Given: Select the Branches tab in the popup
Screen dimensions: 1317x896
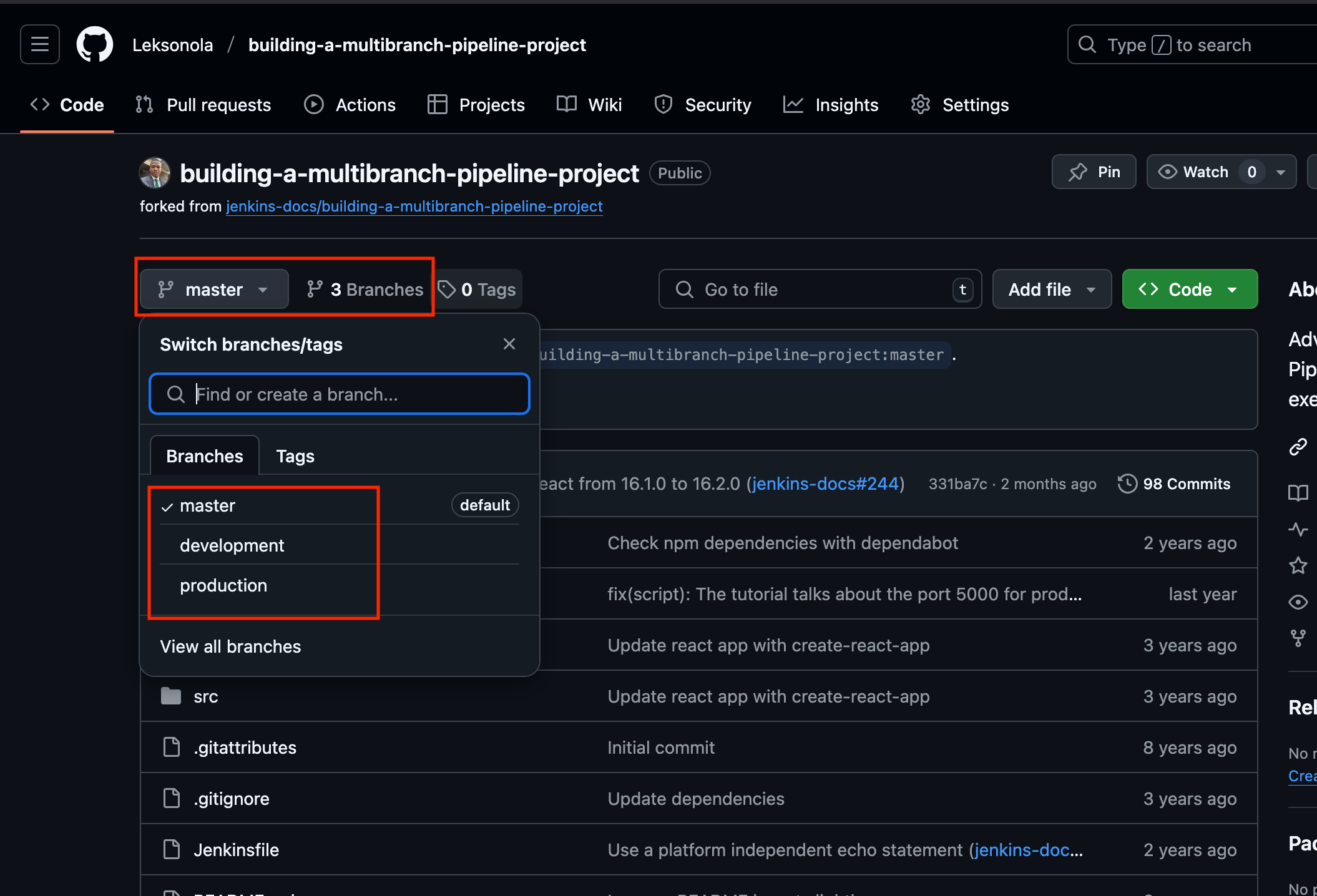Looking at the screenshot, I should tap(205, 456).
